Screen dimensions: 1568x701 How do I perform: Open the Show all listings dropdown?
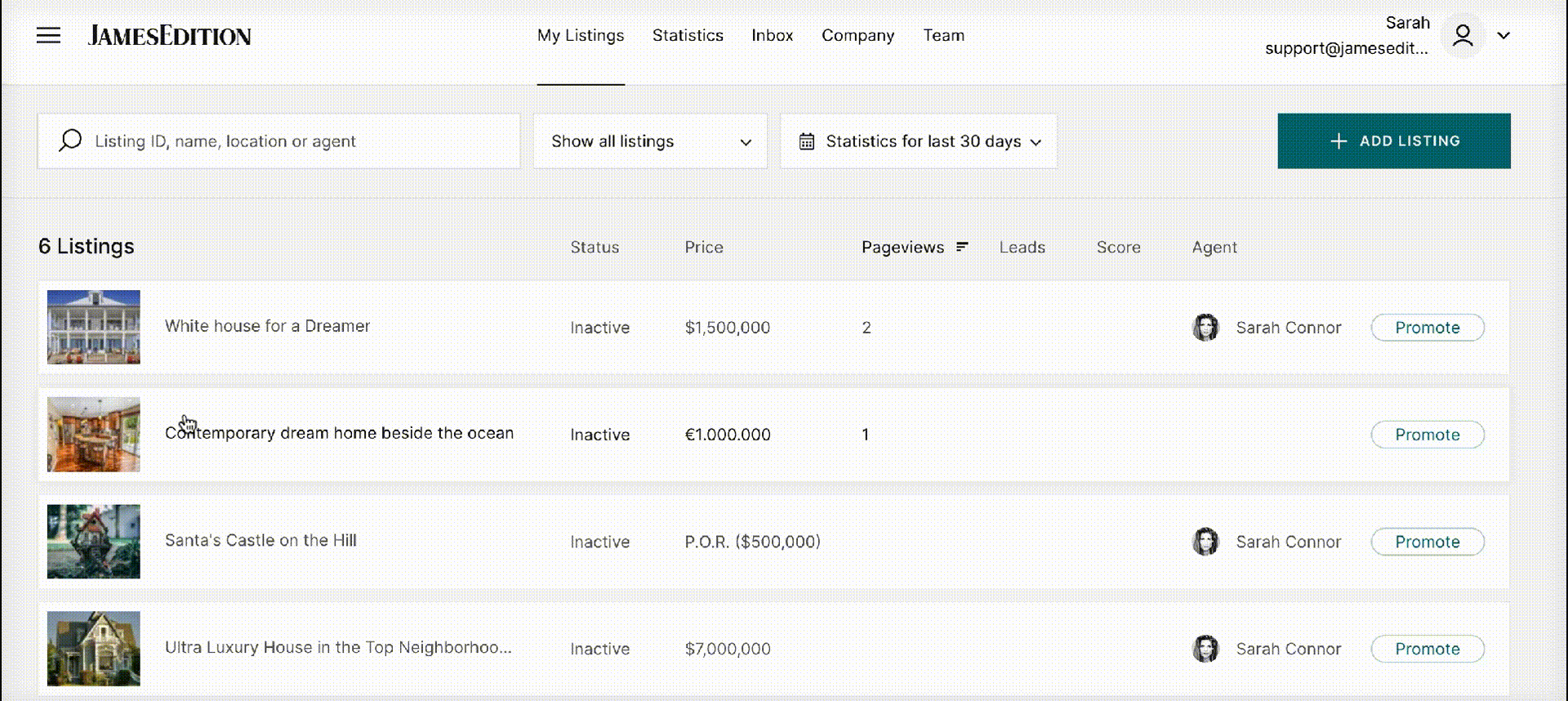coord(650,141)
